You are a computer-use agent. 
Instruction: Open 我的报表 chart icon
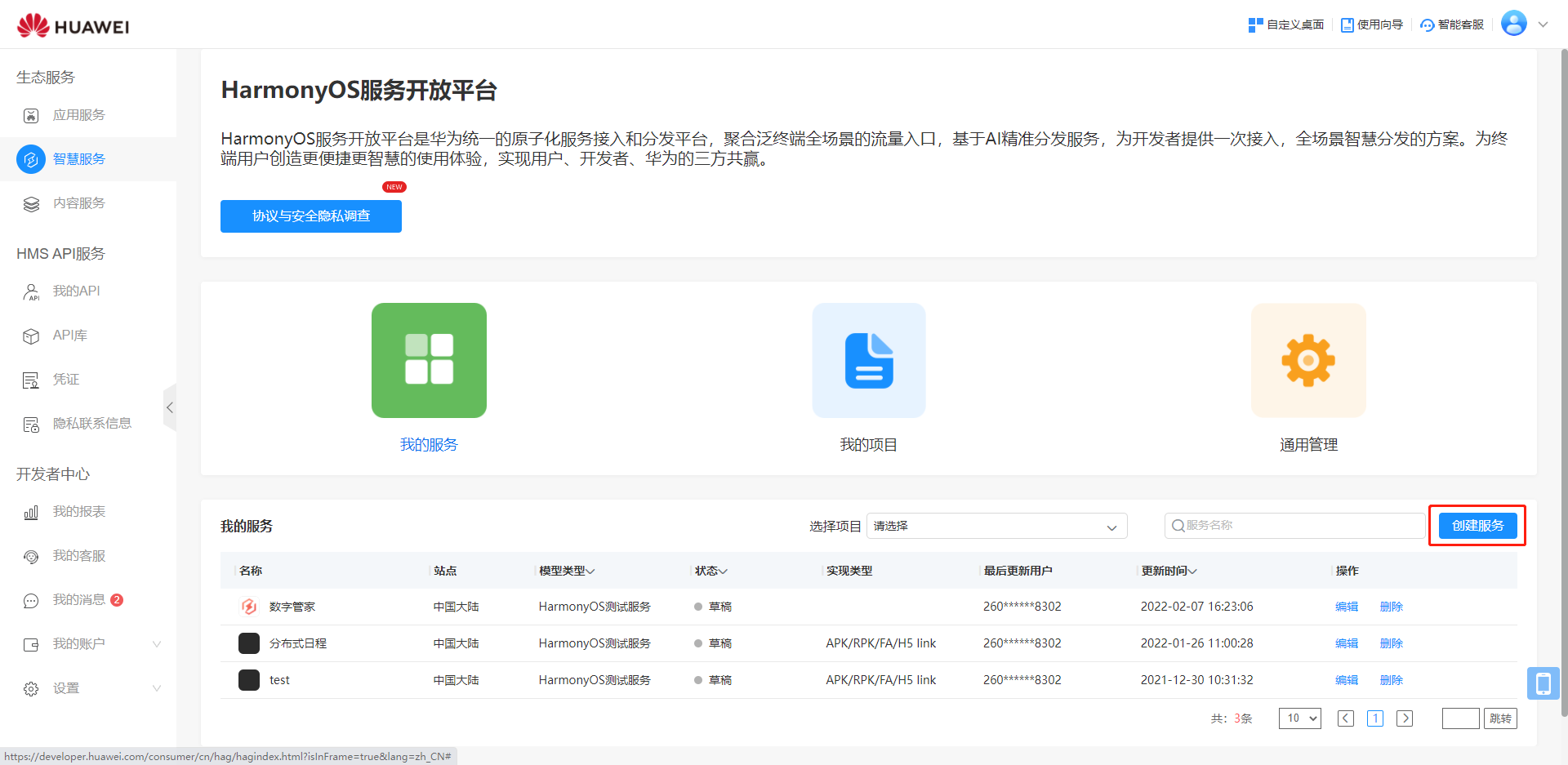(31, 512)
